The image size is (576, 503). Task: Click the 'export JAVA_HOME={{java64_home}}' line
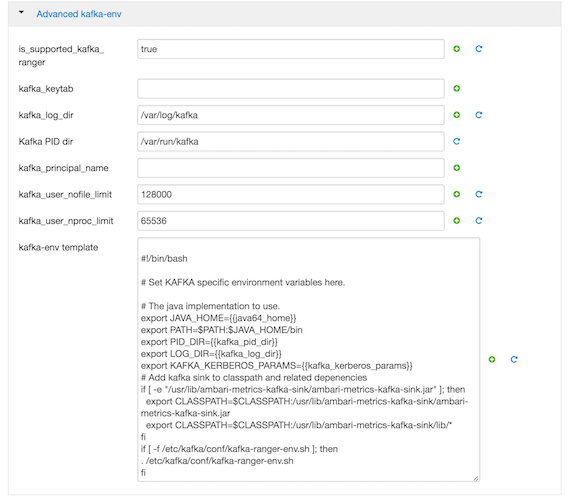click(219, 318)
